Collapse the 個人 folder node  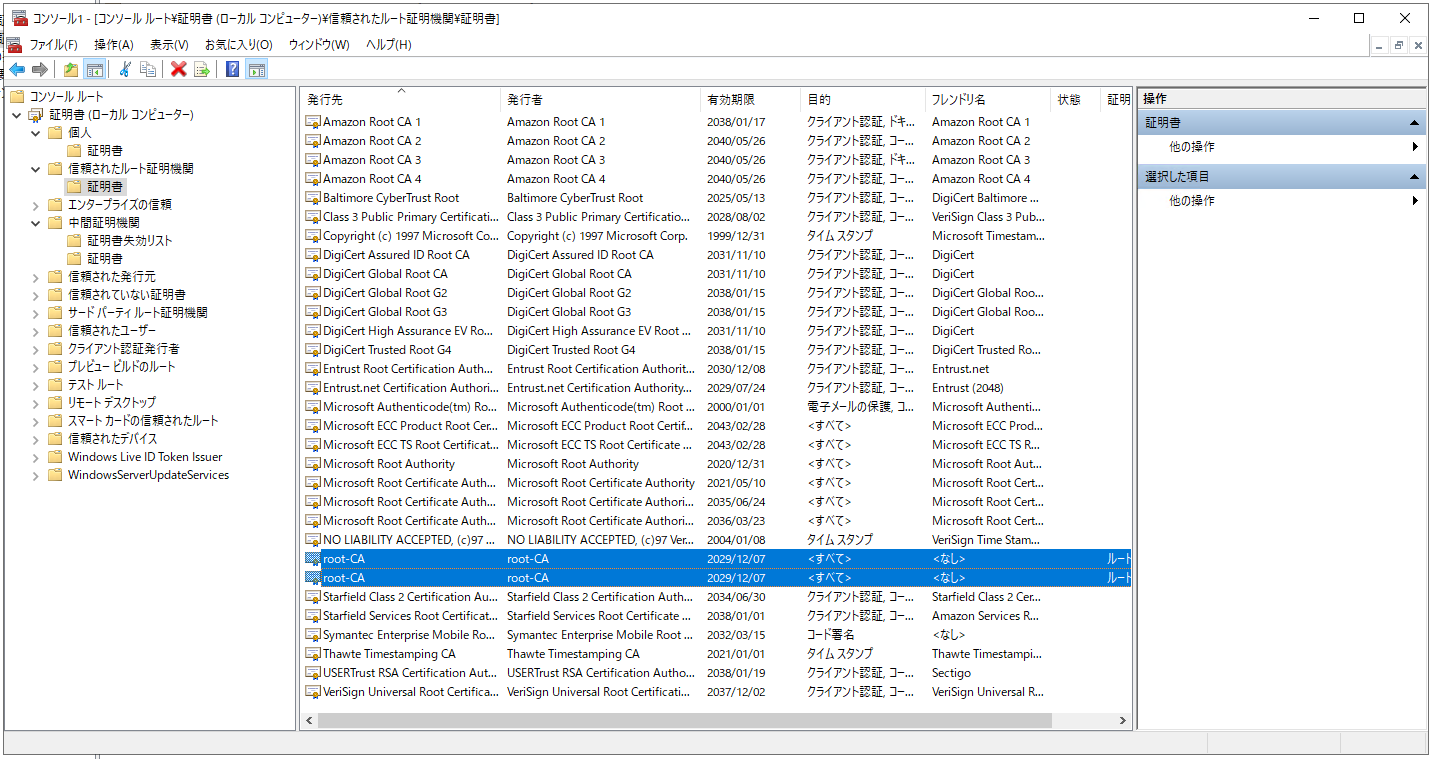tap(36, 133)
